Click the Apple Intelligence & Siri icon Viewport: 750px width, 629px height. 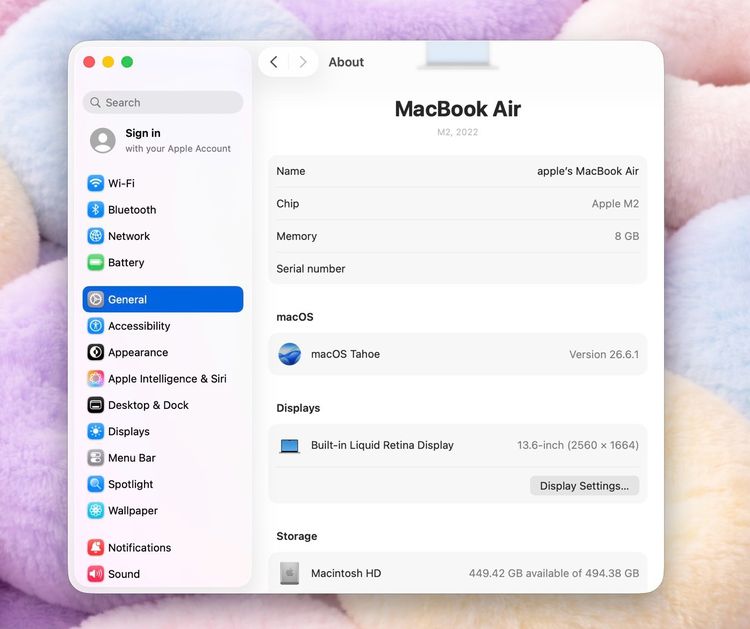pyautogui.click(x=96, y=378)
